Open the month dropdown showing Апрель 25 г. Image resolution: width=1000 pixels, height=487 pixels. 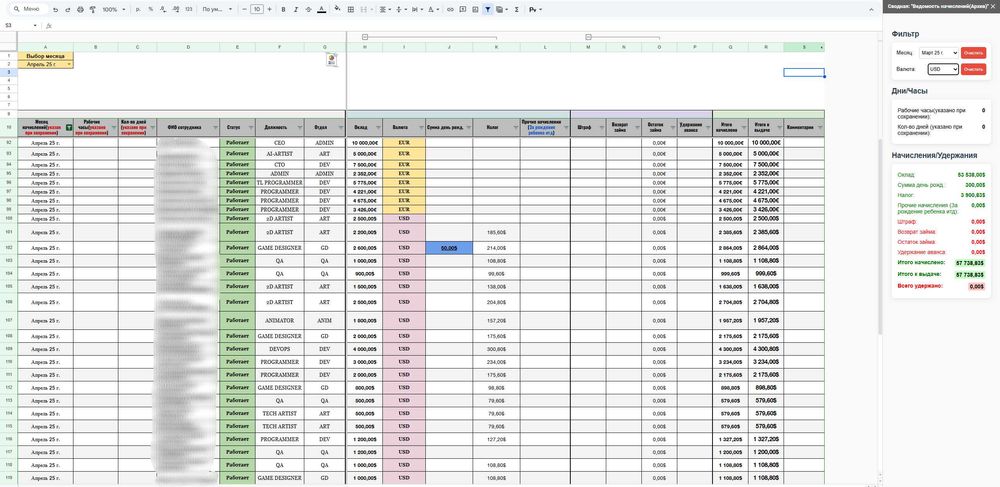coord(45,64)
